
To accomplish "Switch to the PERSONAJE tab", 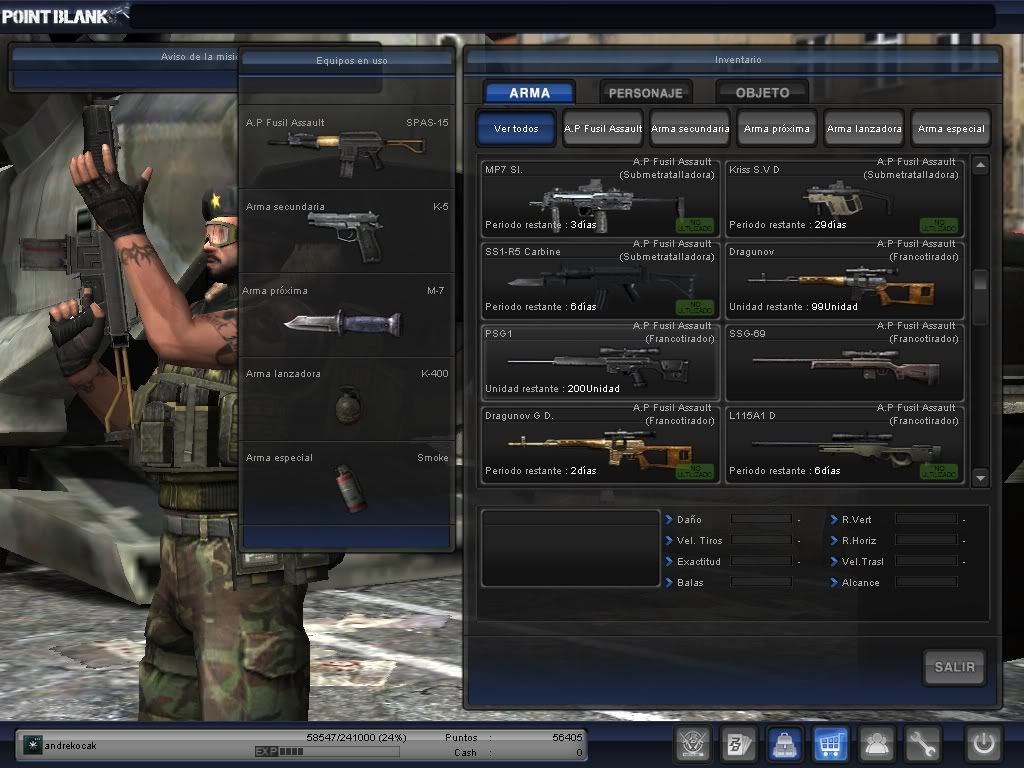I will pos(646,93).
